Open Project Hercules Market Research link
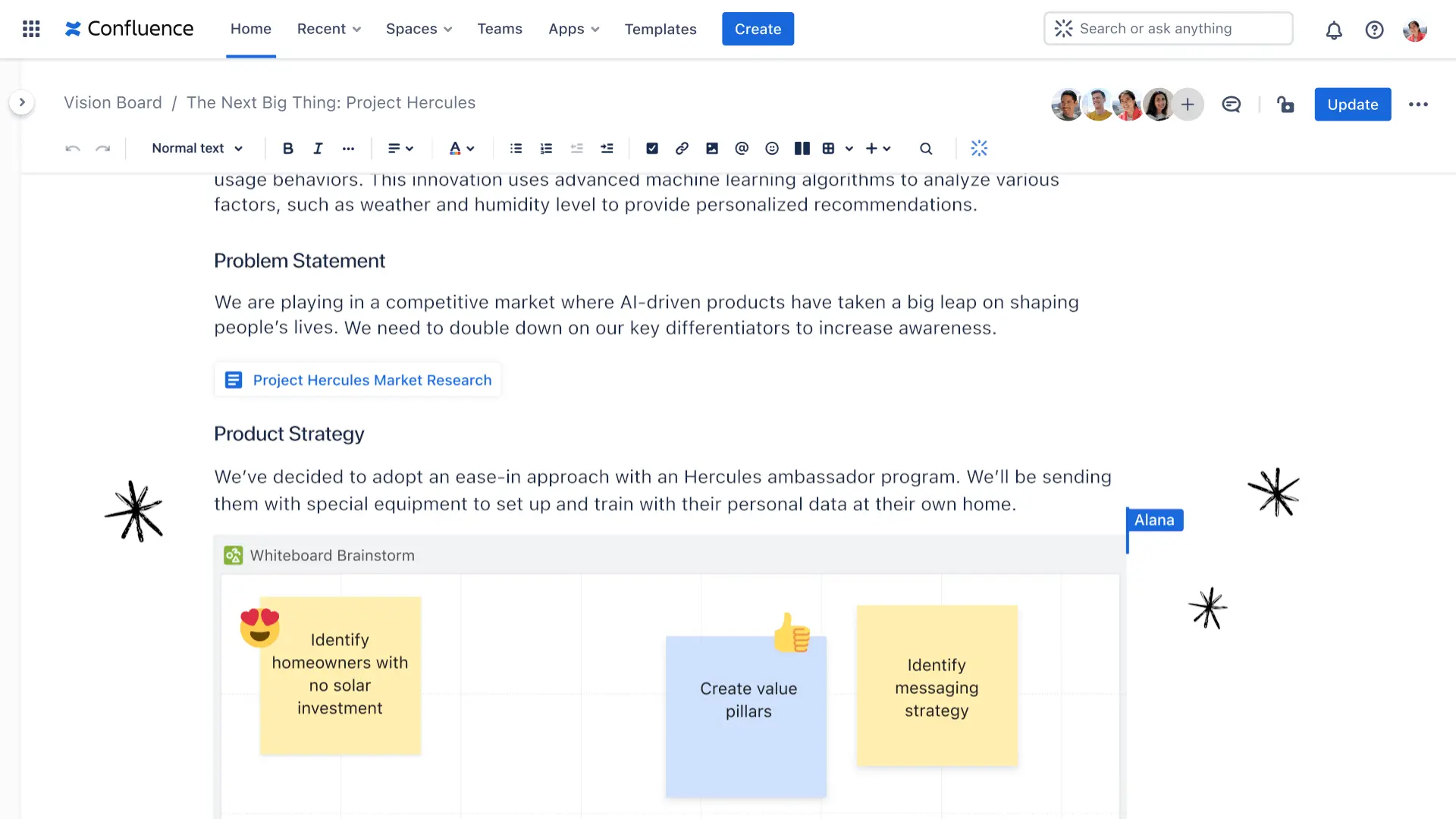 tap(372, 380)
